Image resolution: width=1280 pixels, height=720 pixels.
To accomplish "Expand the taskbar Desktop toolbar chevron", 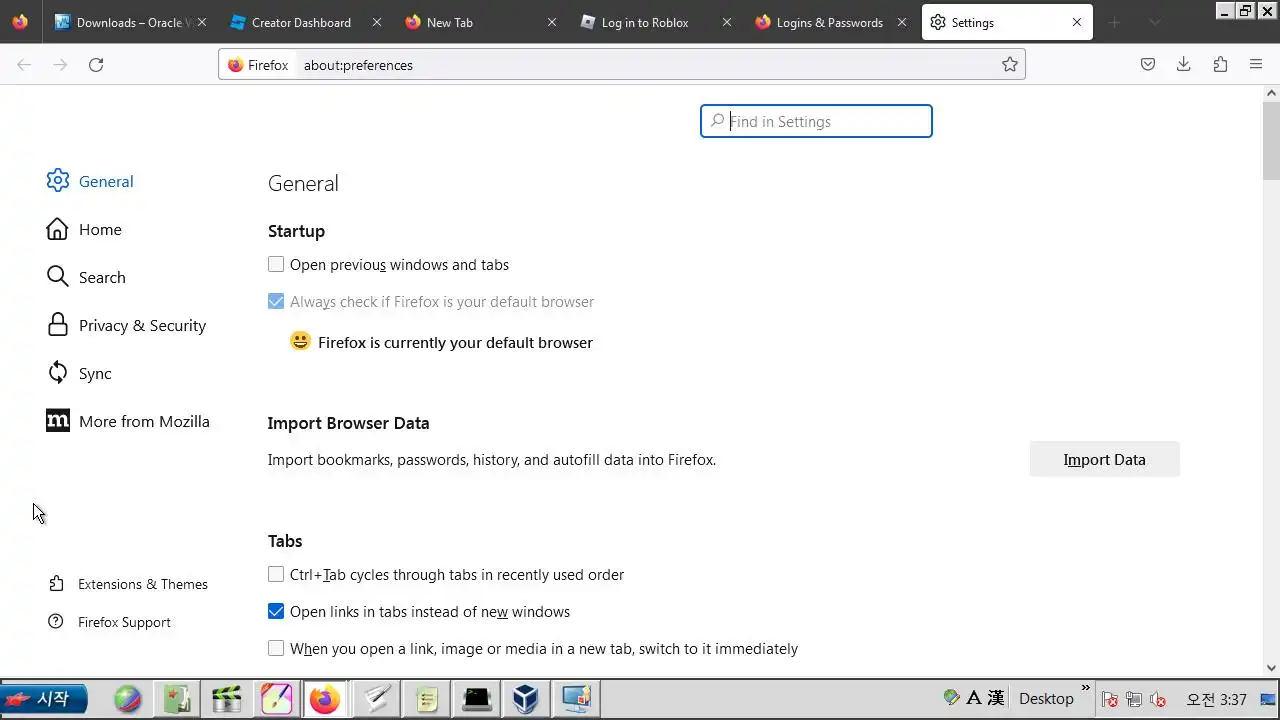I will [x=1085, y=689].
